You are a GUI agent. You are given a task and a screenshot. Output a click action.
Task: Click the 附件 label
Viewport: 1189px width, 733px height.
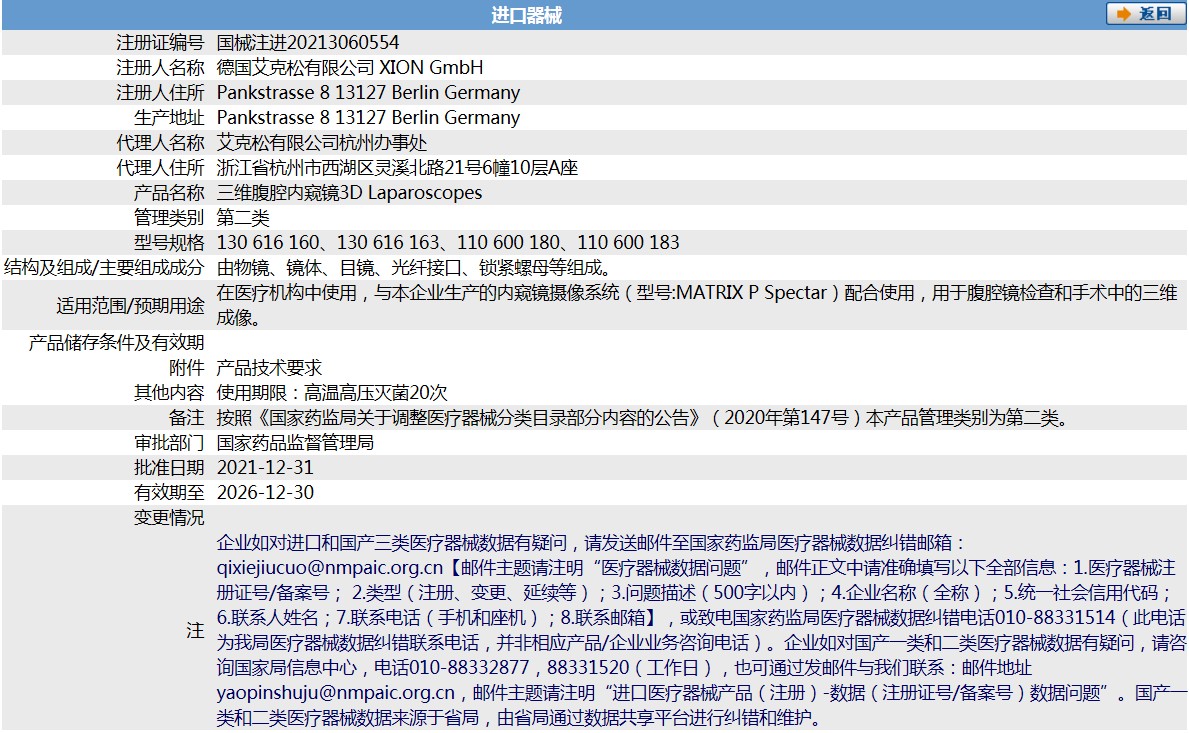(x=187, y=368)
